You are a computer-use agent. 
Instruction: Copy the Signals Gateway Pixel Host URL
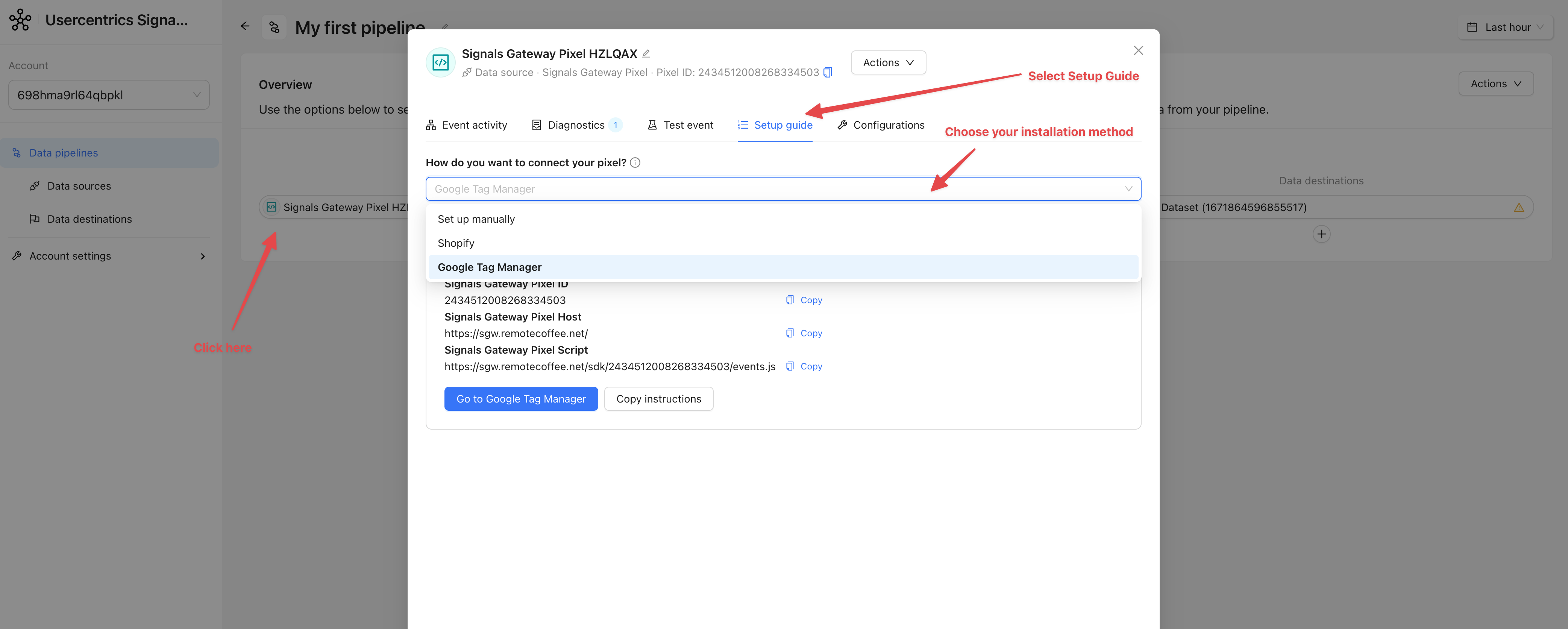coord(804,333)
